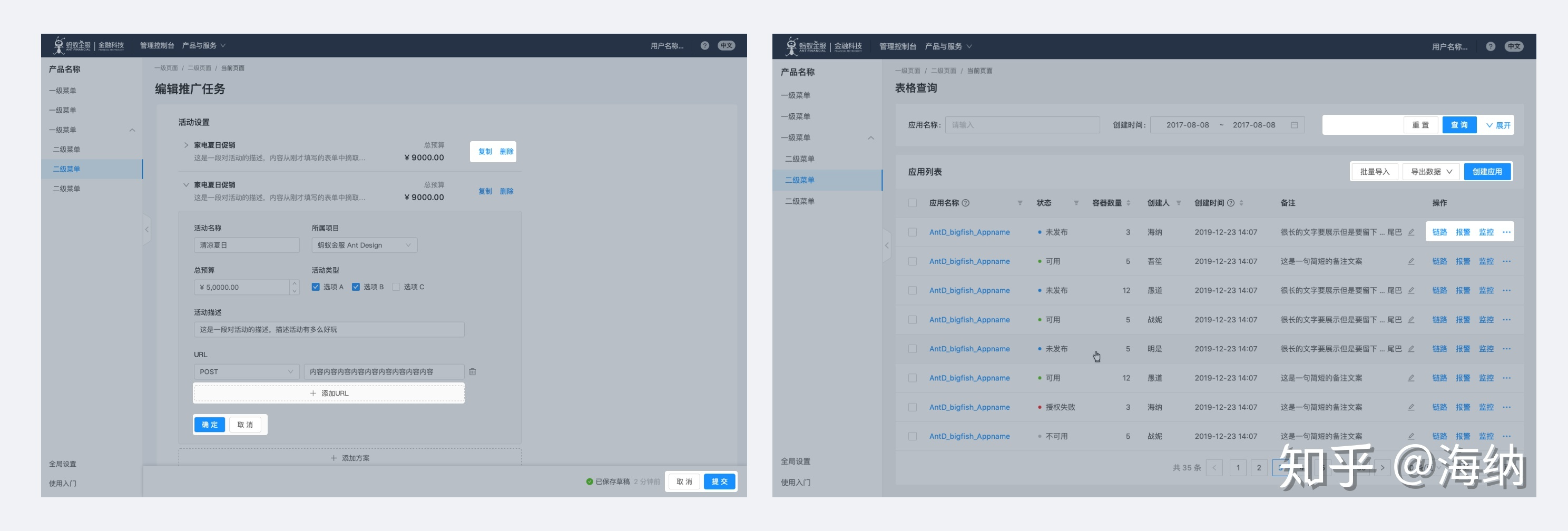Sort by the 容器数量 column sorter arrows
Image resolution: width=1568 pixels, height=531 pixels.
1128,203
